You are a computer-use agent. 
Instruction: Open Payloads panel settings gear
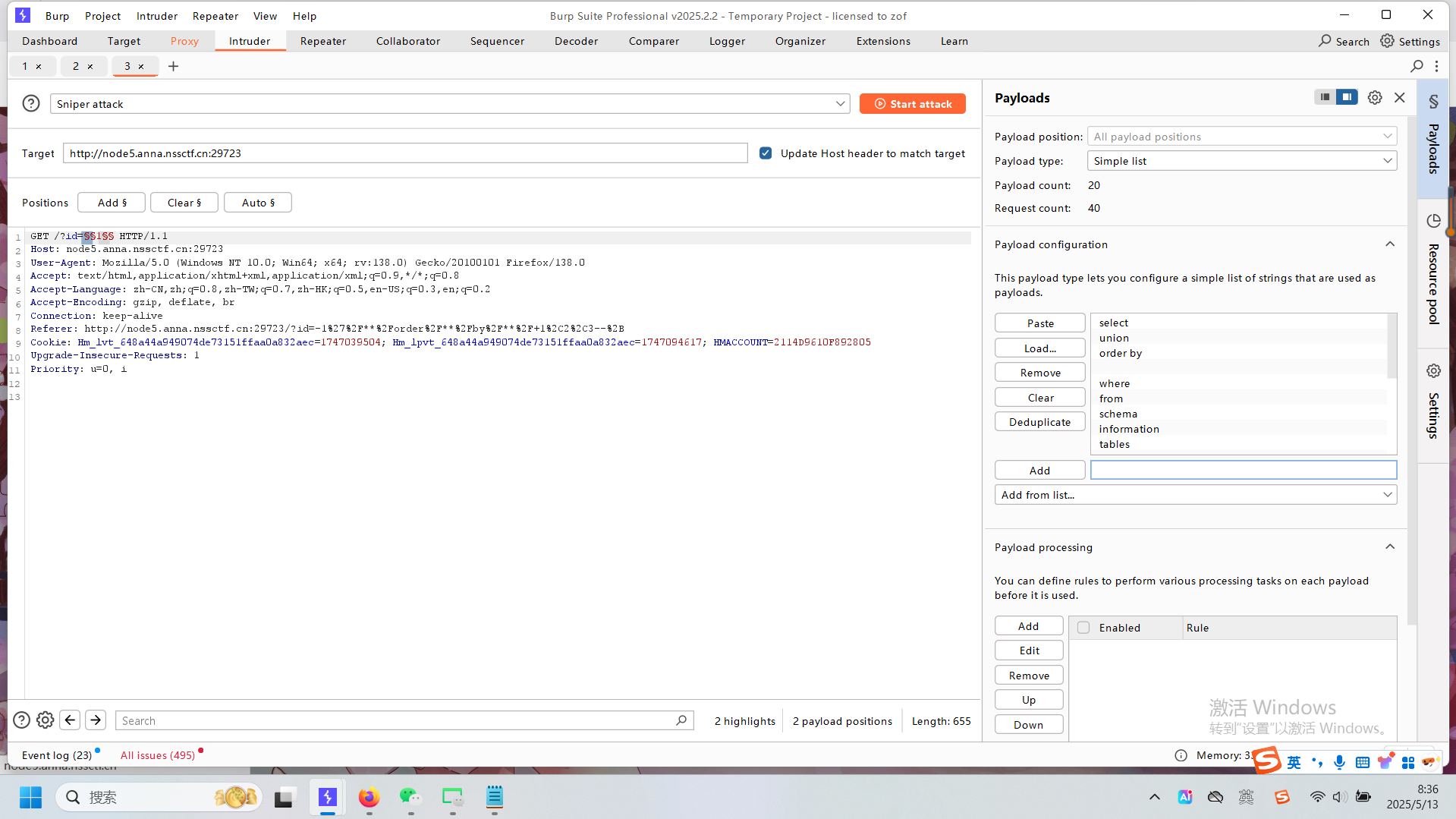[x=1375, y=98]
